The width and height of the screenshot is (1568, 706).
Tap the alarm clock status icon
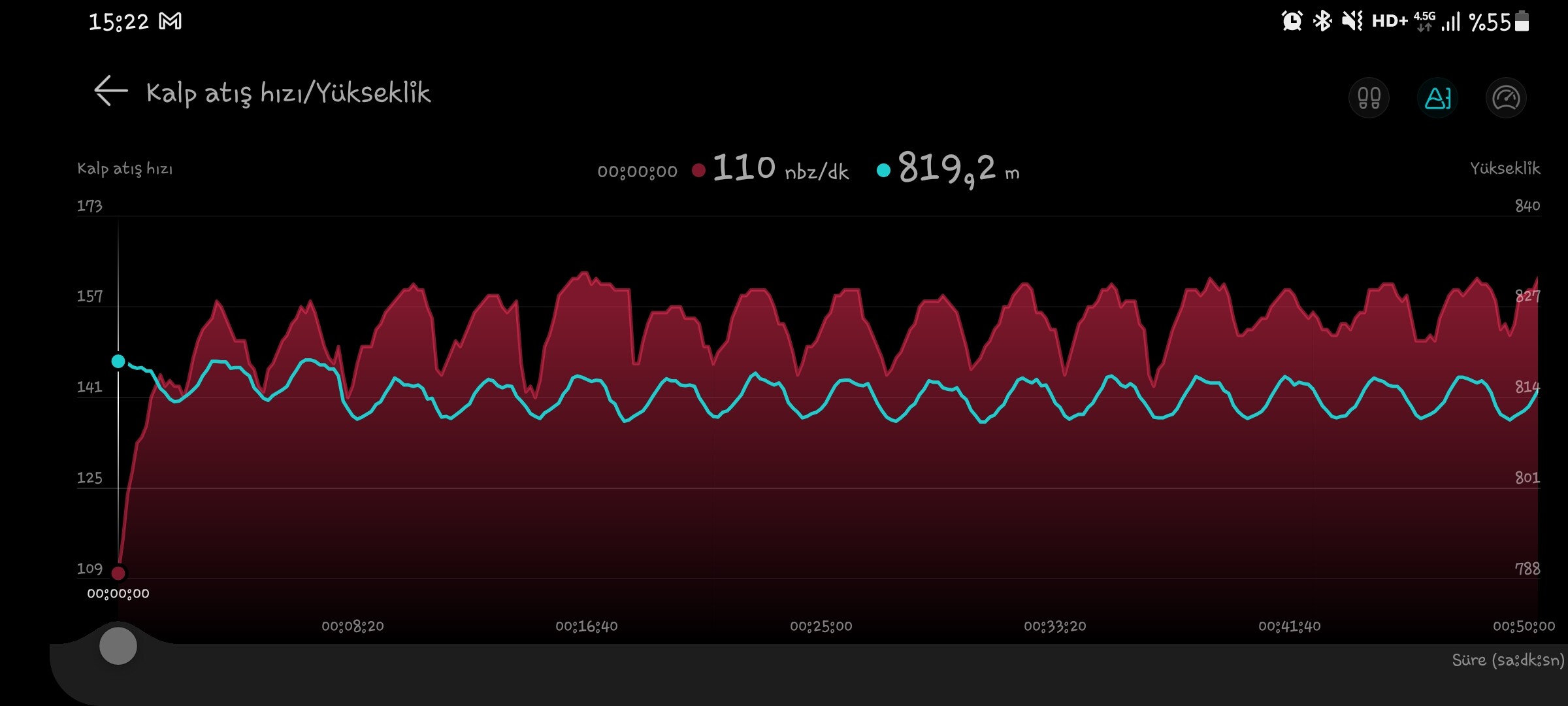(x=1292, y=22)
